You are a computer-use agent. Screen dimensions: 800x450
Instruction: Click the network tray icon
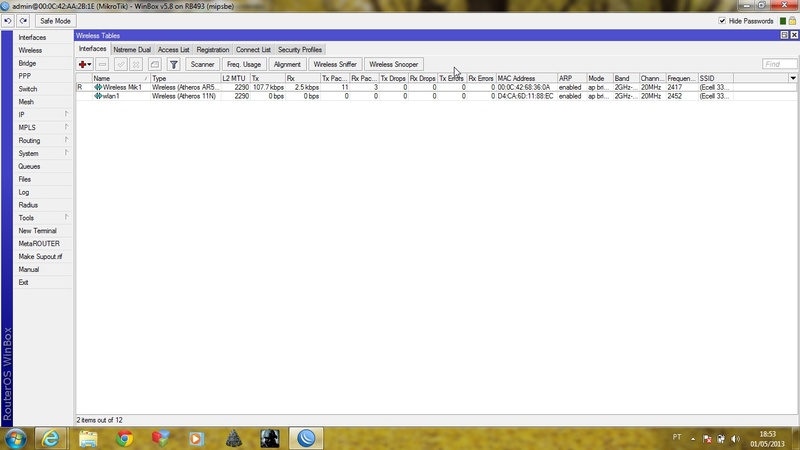(x=721, y=439)
